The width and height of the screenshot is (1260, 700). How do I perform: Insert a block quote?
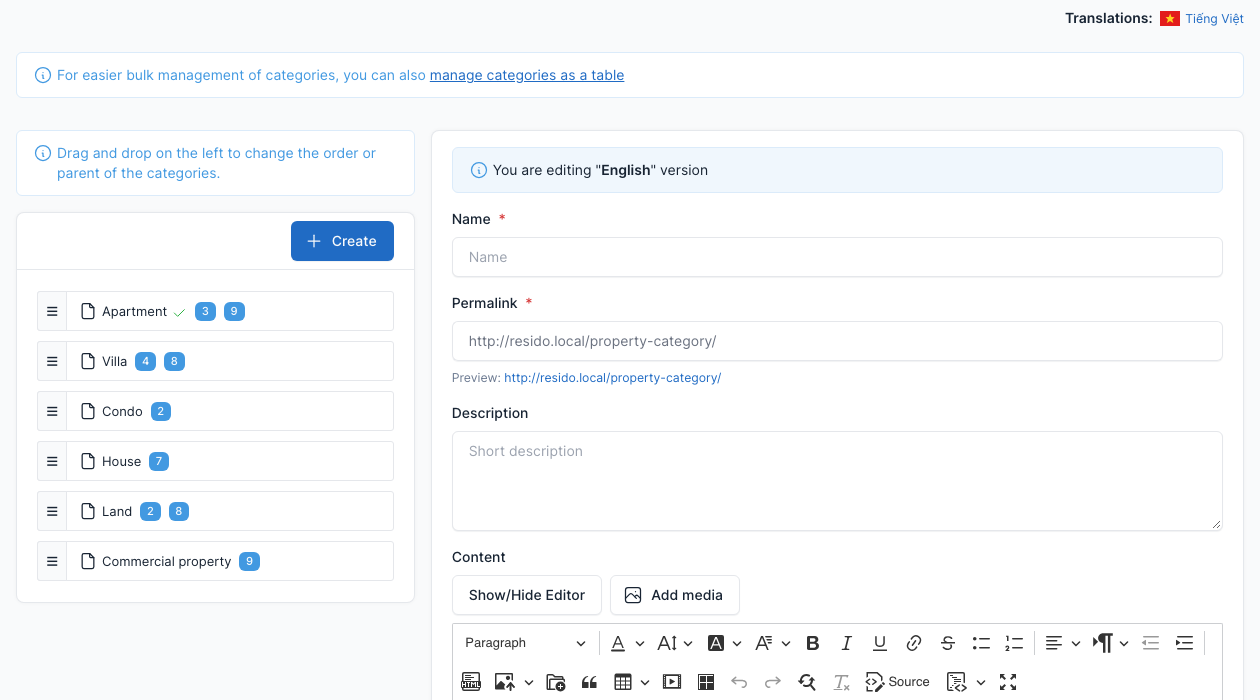589,682
